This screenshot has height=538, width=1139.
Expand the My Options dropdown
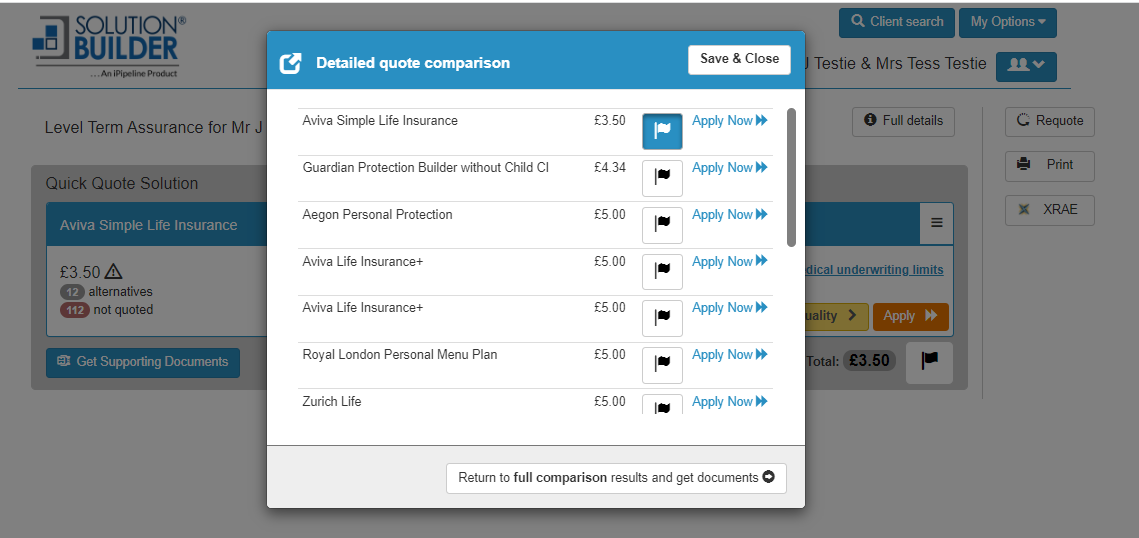click(1007, 22)
